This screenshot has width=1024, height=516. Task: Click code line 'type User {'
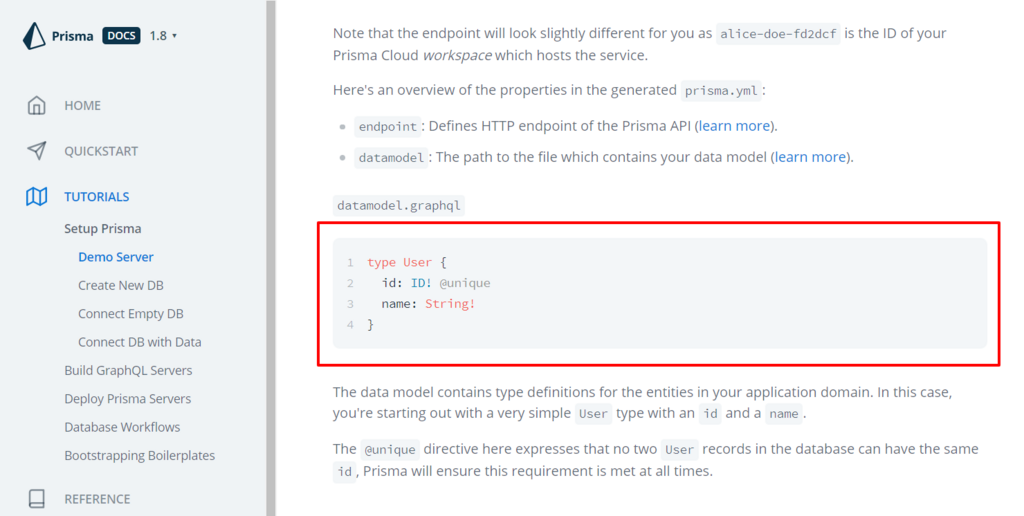click(x=407, y=263)
